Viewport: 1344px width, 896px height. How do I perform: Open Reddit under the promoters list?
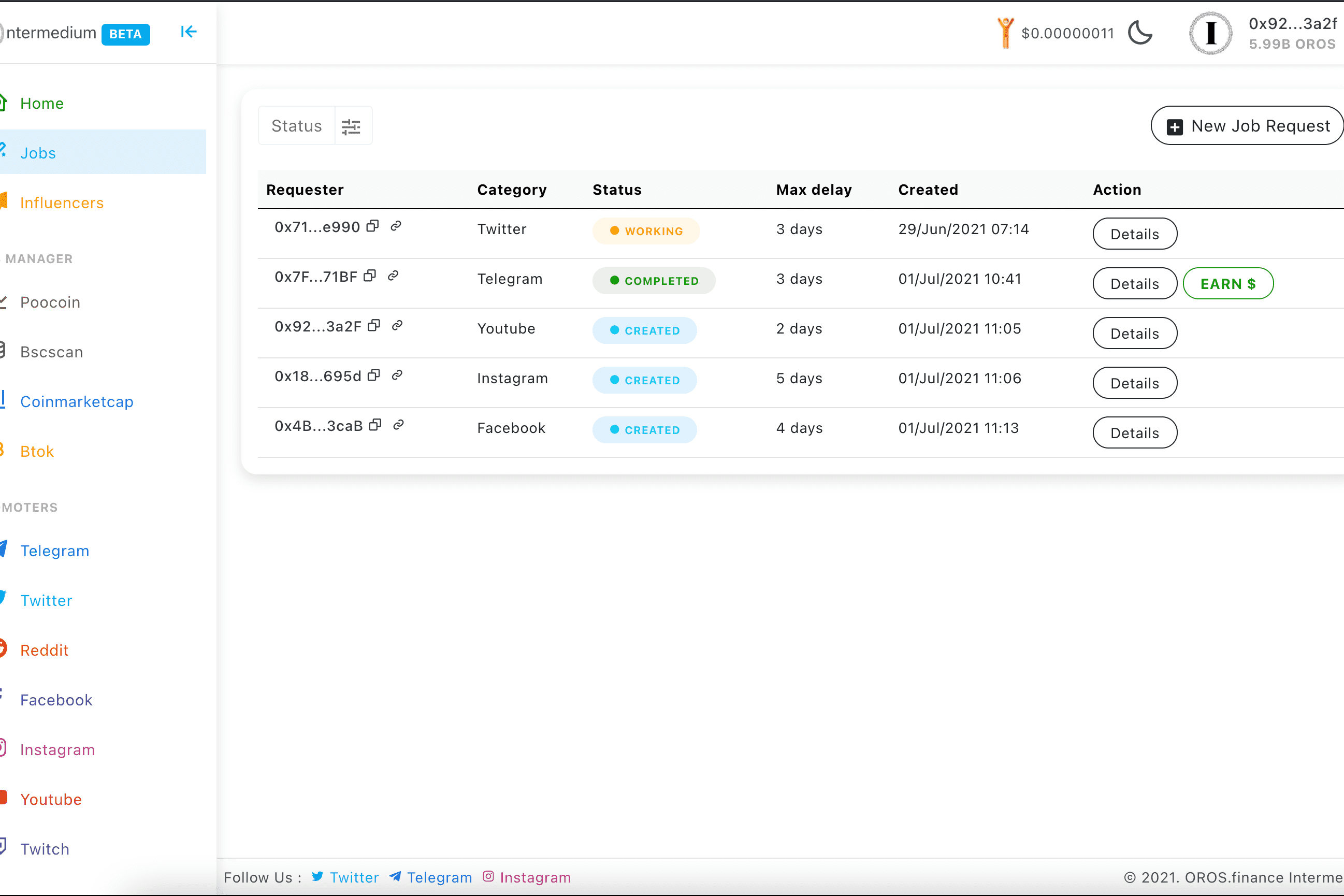click(44, 651)
